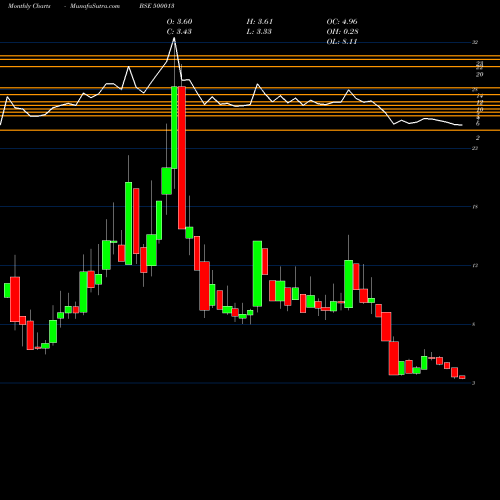
Task: Click the price axis label 32
Action: point(475,42)
